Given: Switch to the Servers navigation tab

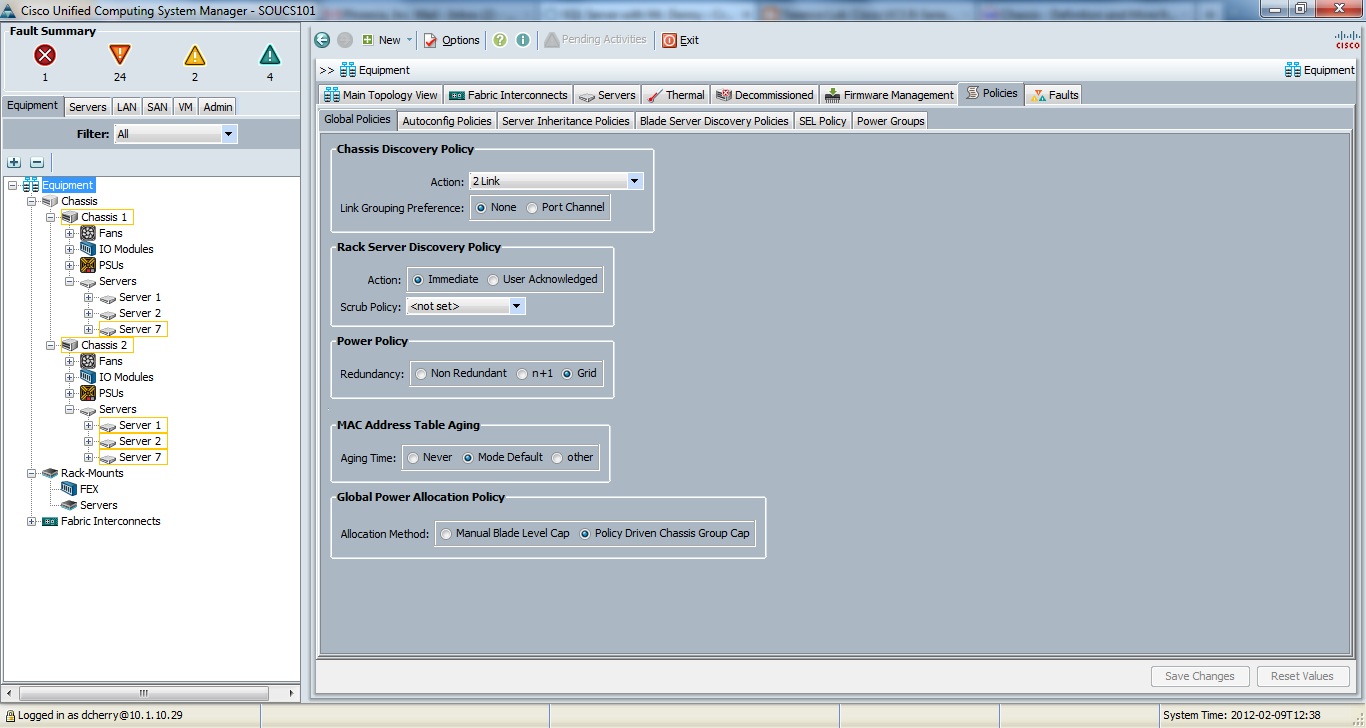Looking at the screenshot, I should [x=88, y=107].
